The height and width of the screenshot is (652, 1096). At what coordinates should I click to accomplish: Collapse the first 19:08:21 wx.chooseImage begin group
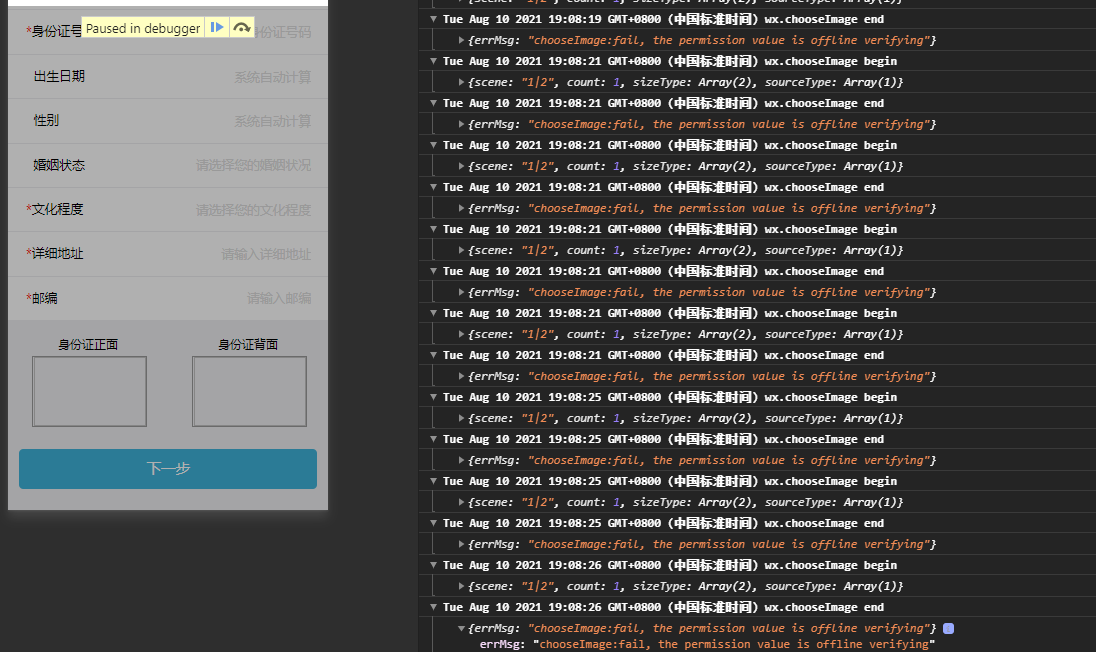tap(433, 61)
